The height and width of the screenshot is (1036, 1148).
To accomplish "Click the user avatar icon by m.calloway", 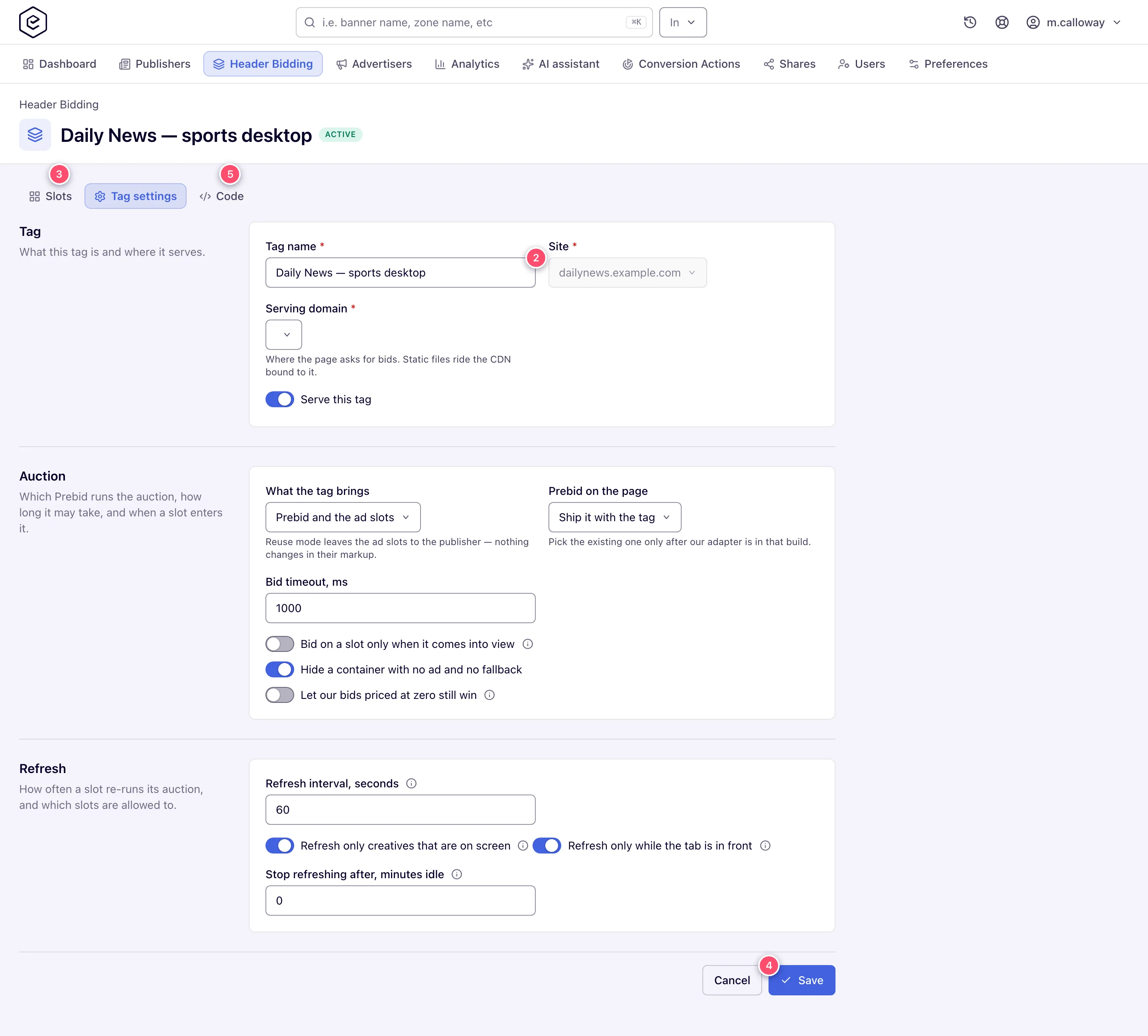I will coord(1033,22).
